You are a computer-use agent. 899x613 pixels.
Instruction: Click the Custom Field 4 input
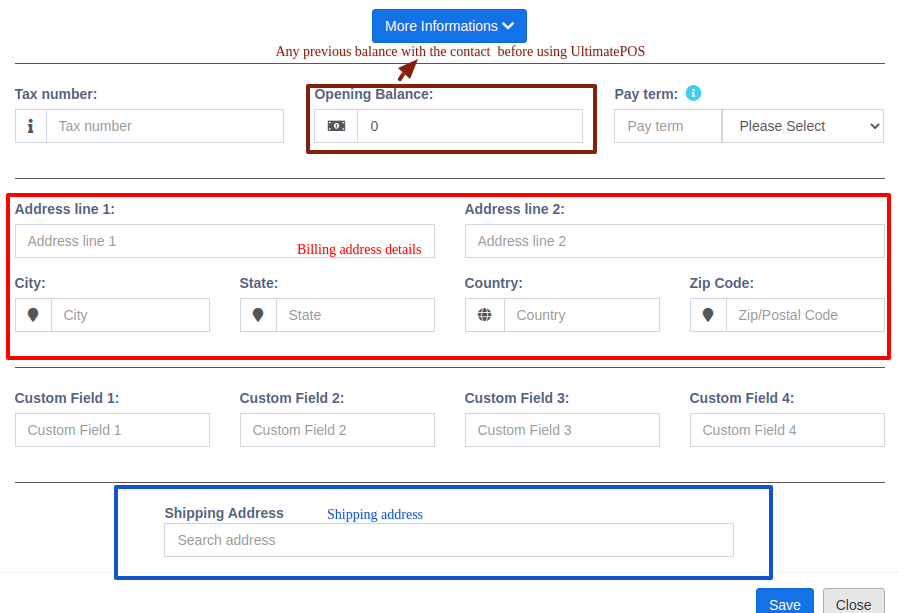(787, 430)
